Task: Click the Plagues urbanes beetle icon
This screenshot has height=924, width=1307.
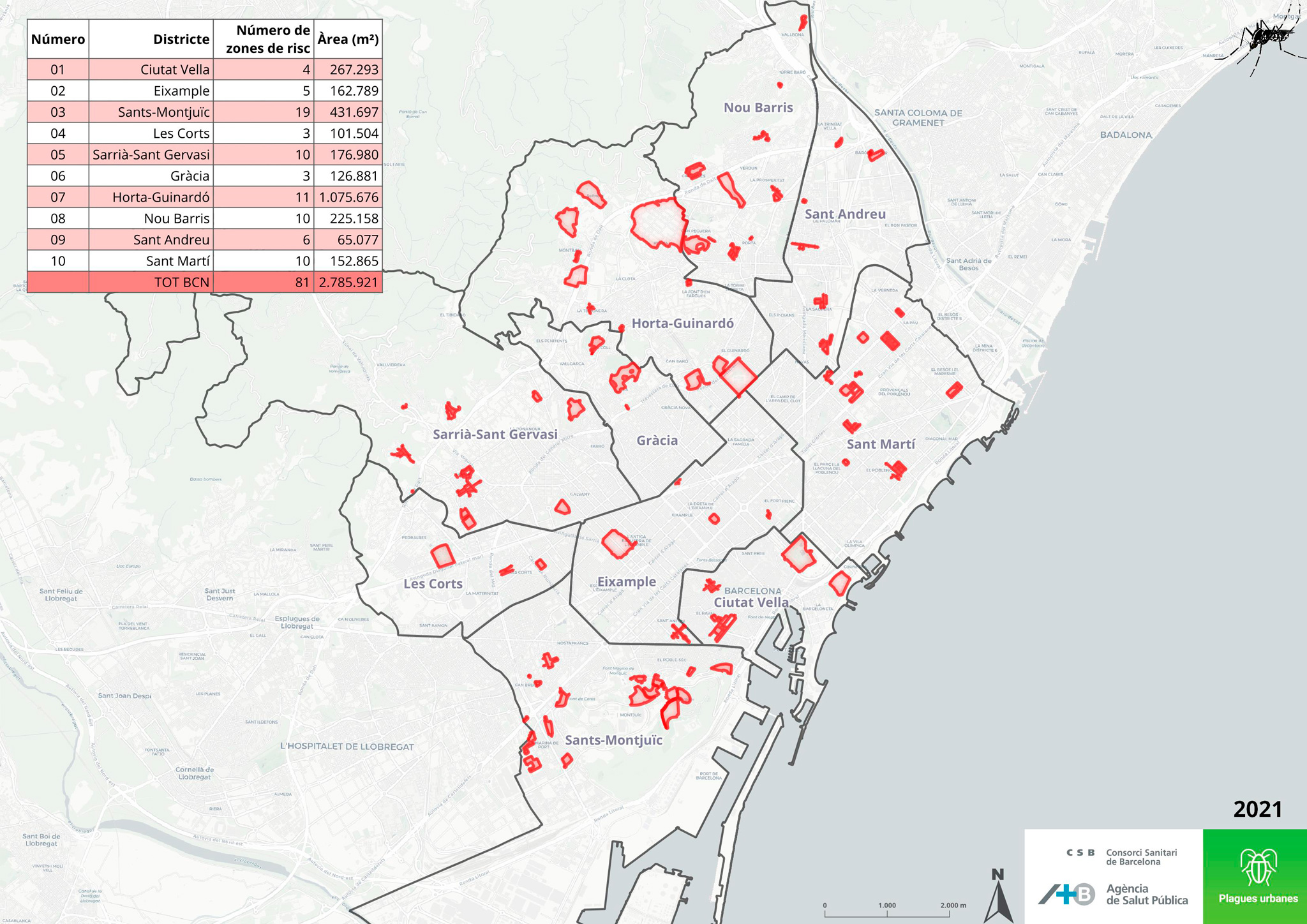Action: (x=1258, y=867)
